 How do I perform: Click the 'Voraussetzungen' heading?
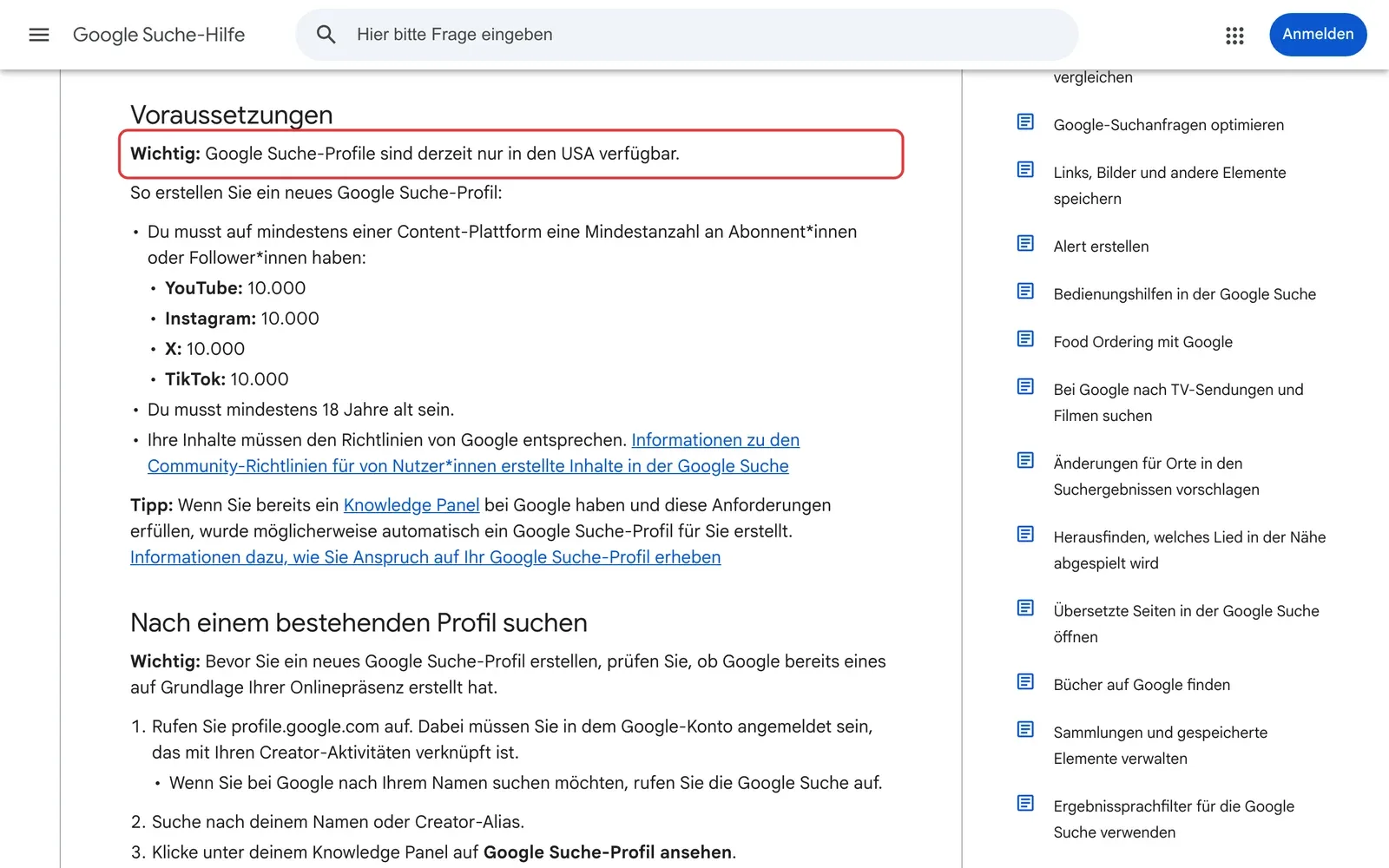[232, 115]
